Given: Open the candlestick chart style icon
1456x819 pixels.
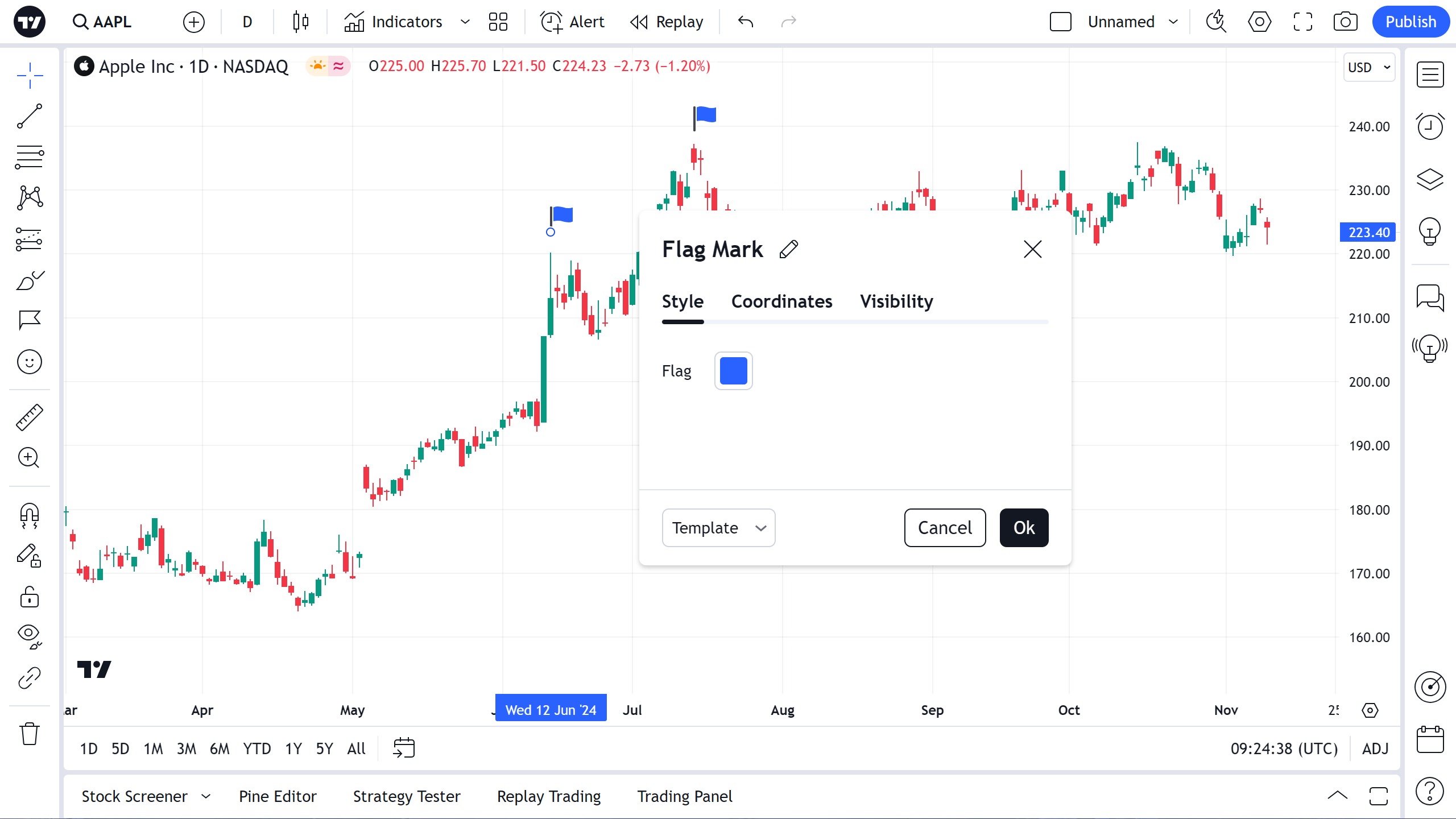Looking at the screenshot, I should 300,22.
